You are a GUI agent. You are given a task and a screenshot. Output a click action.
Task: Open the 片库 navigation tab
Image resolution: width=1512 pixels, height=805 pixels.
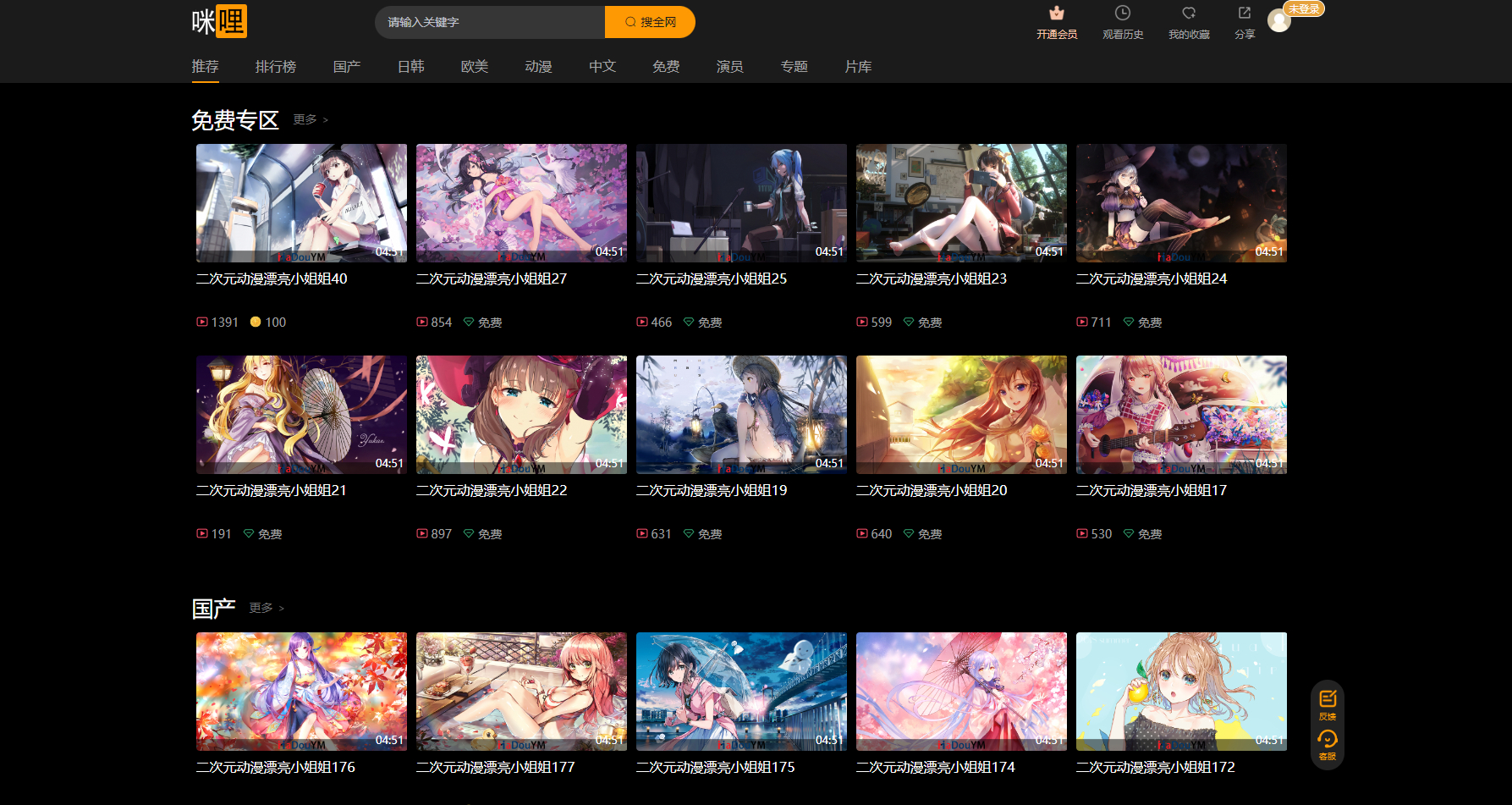click(x=858, y=67)
